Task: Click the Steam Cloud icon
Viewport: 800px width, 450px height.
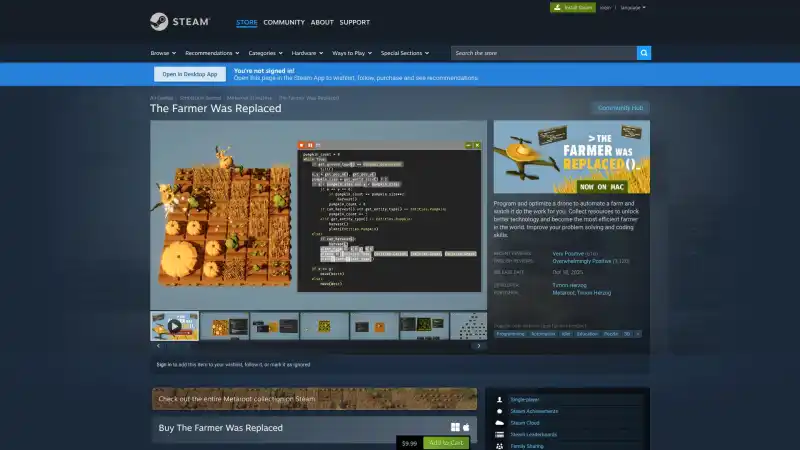Action: [x=499, y=422]
